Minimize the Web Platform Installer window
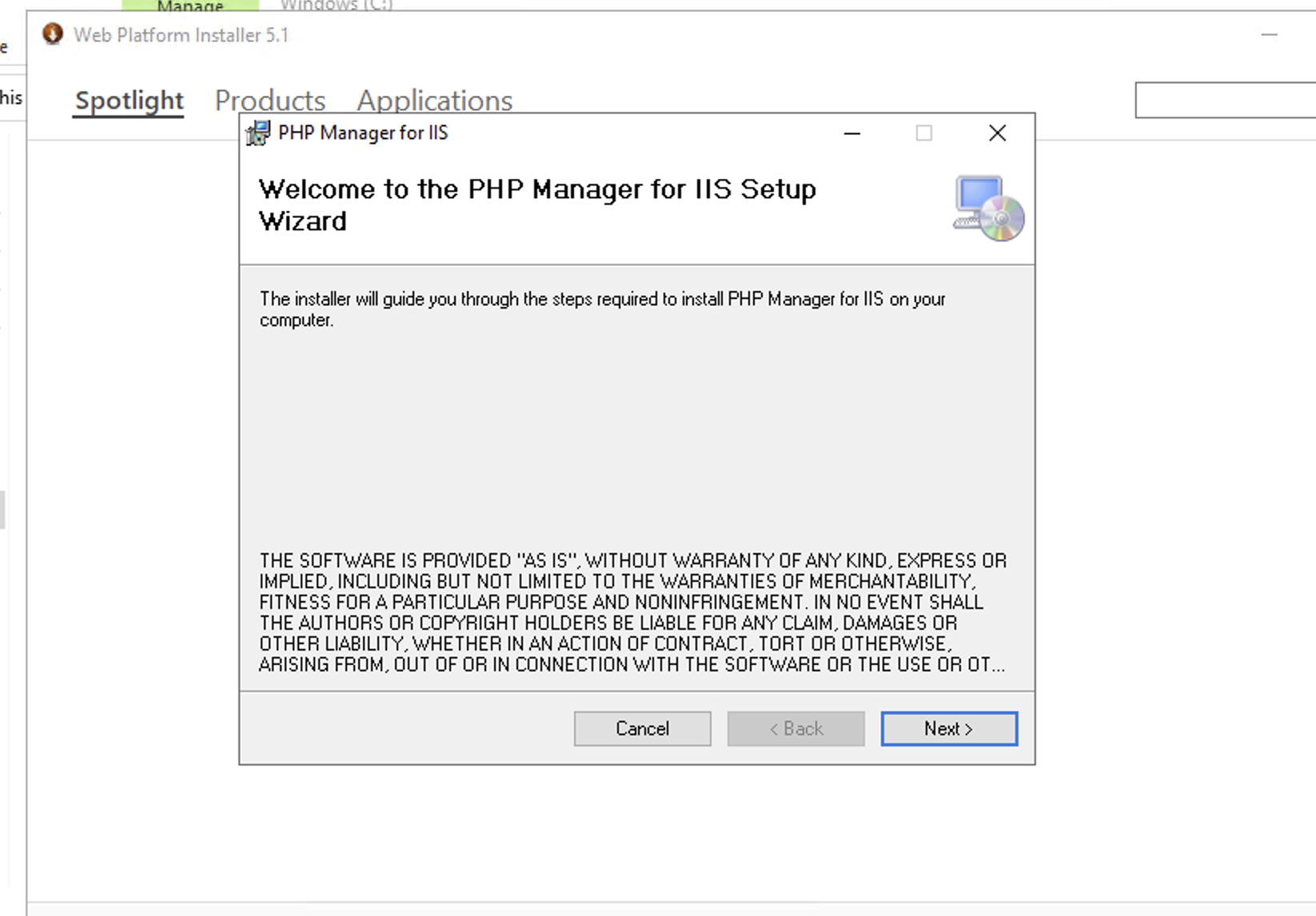Screen dimensions: 1316x916 [x=1269, y=34]
